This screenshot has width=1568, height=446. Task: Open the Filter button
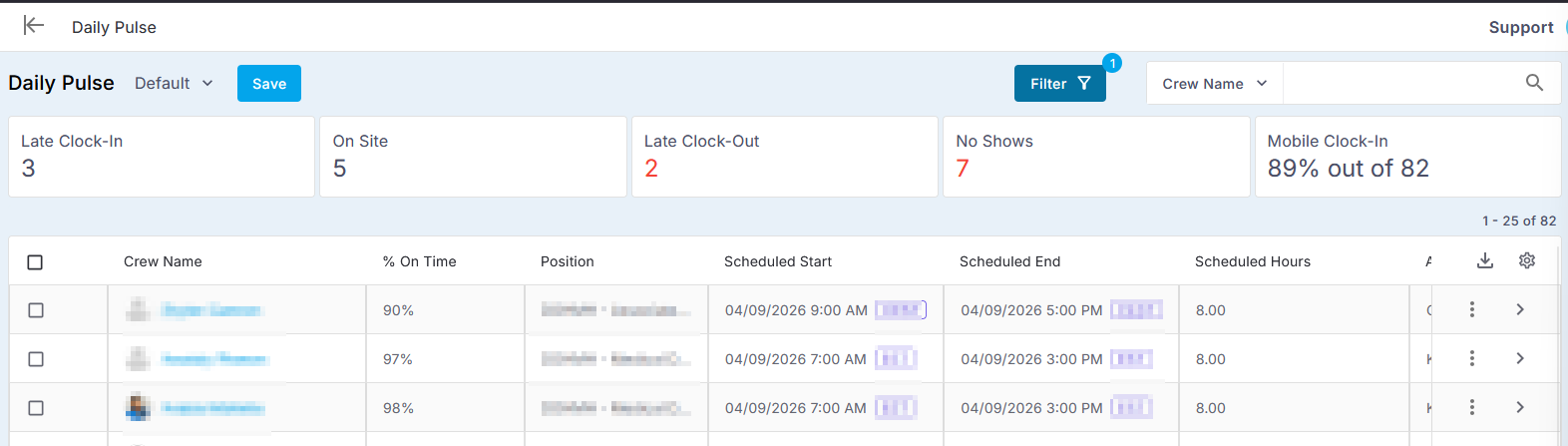[x=1060, y=84]
